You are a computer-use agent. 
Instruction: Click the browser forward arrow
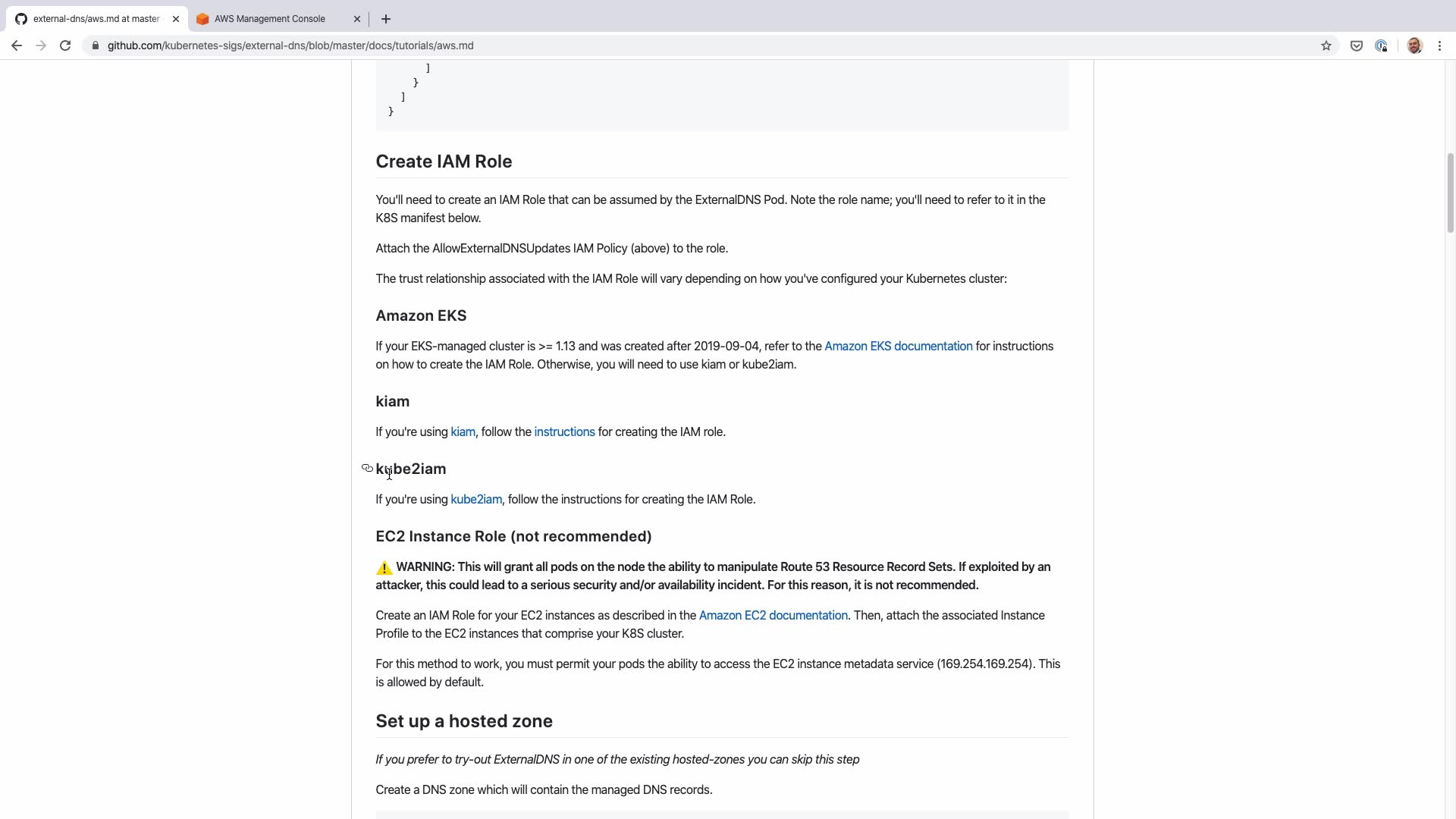(x=41, y=45)
